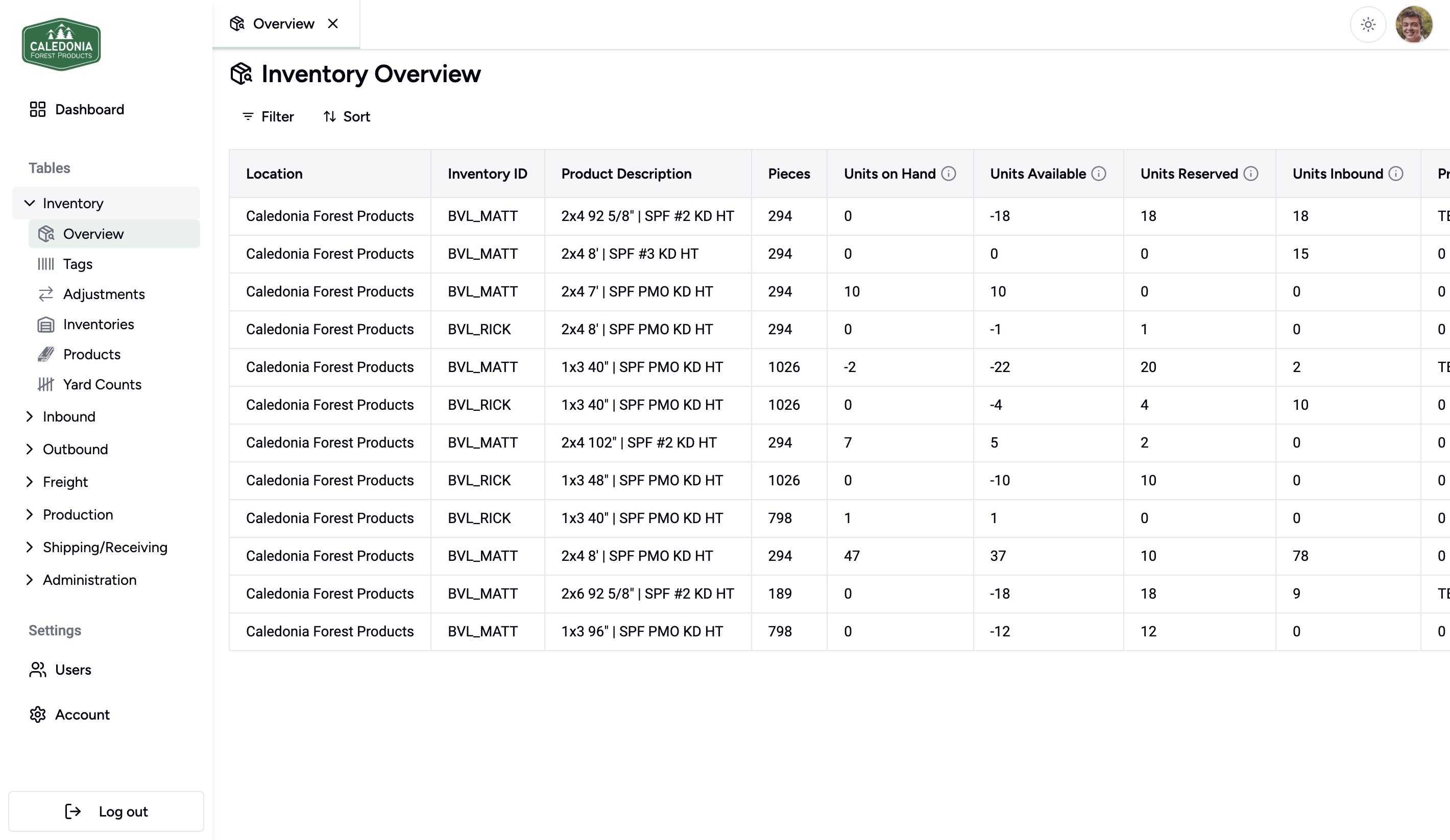
Task: Select the '2x6 92 5/8" | SPF #2 KD HT' cell
Action: point(648,594)
